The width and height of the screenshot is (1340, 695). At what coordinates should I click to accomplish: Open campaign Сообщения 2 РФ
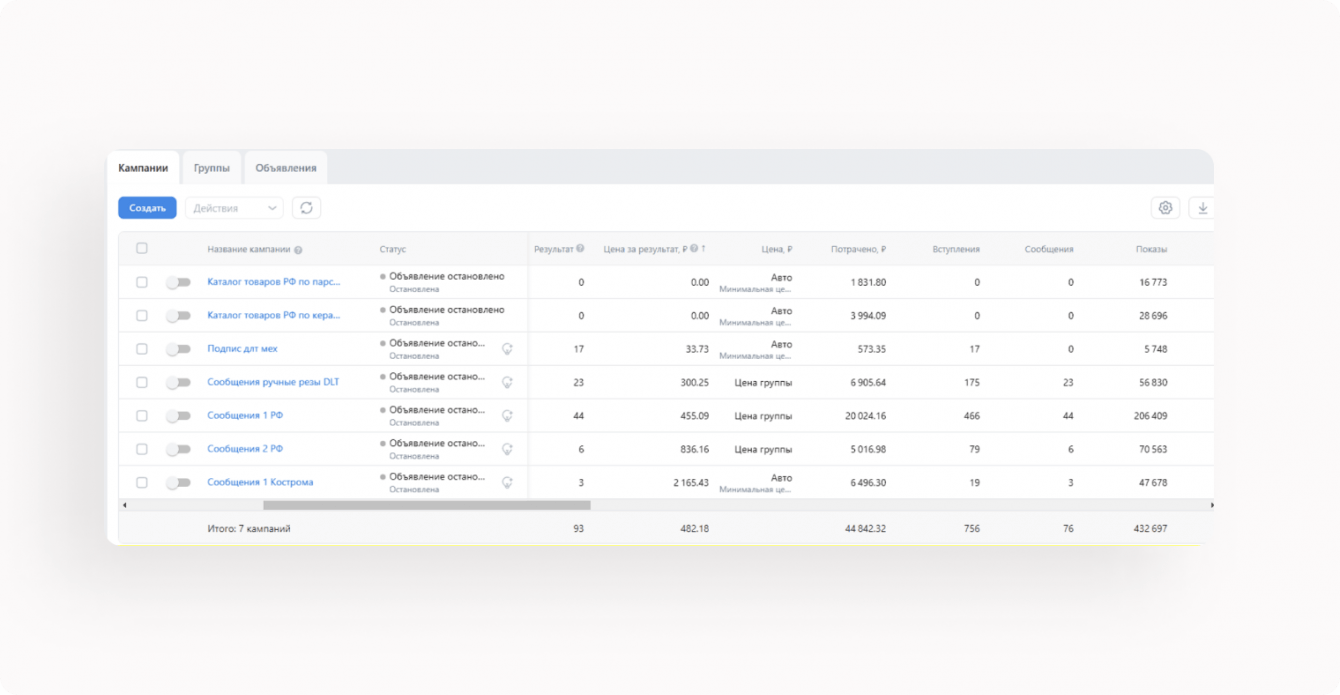245,449
